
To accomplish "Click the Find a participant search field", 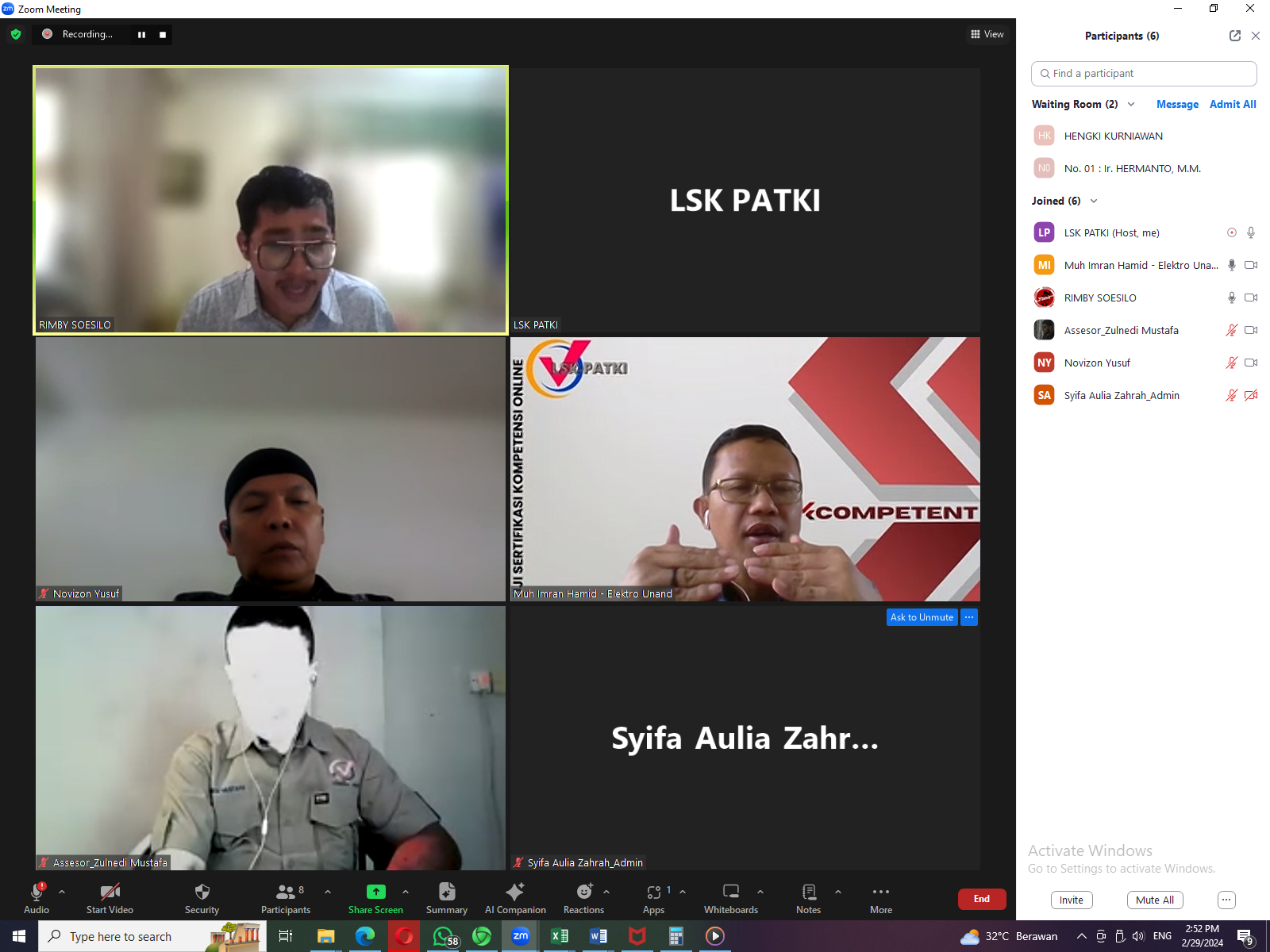I will 1144,73.
